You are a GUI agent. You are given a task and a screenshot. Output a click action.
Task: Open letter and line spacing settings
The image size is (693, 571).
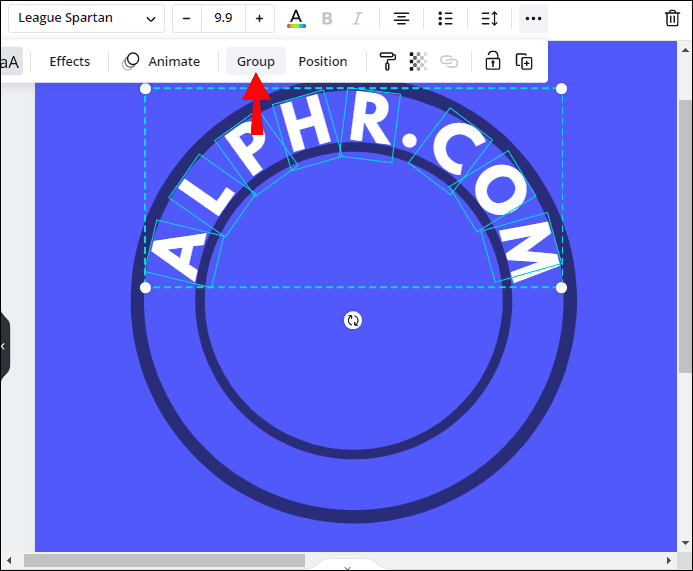[x=489, y=19]
